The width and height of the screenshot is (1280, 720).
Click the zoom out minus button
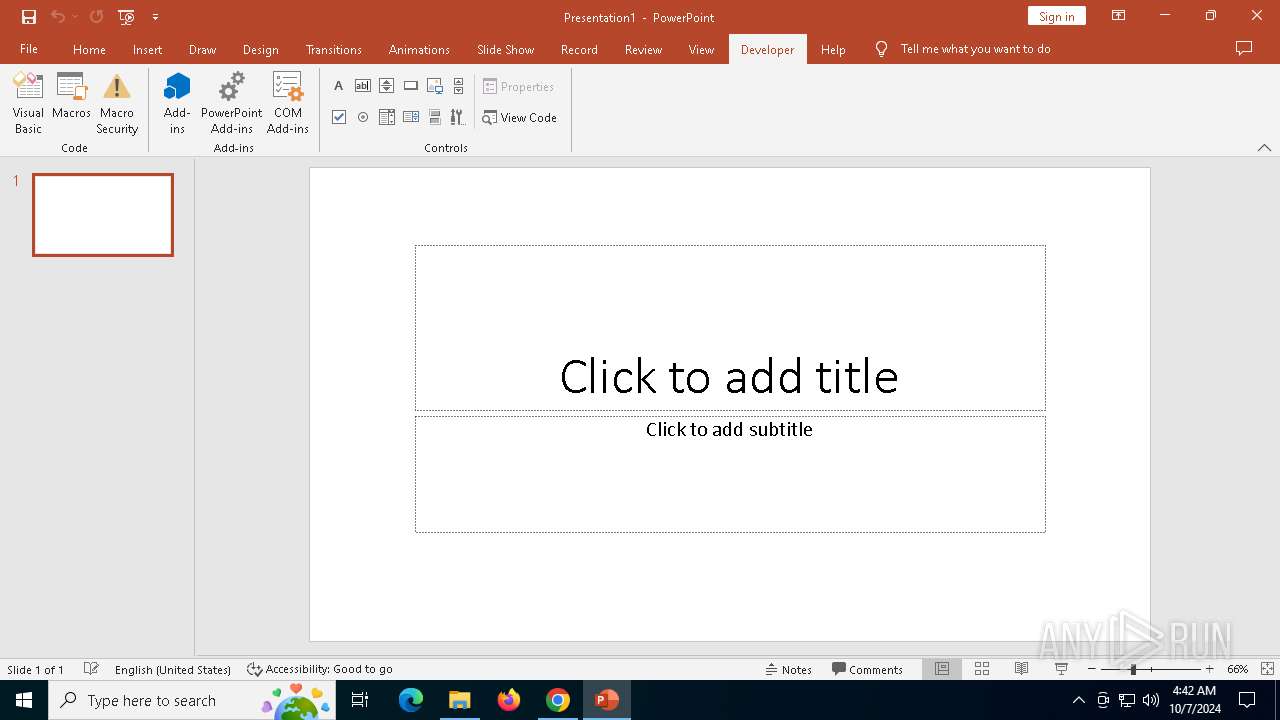coord(1092,669)
